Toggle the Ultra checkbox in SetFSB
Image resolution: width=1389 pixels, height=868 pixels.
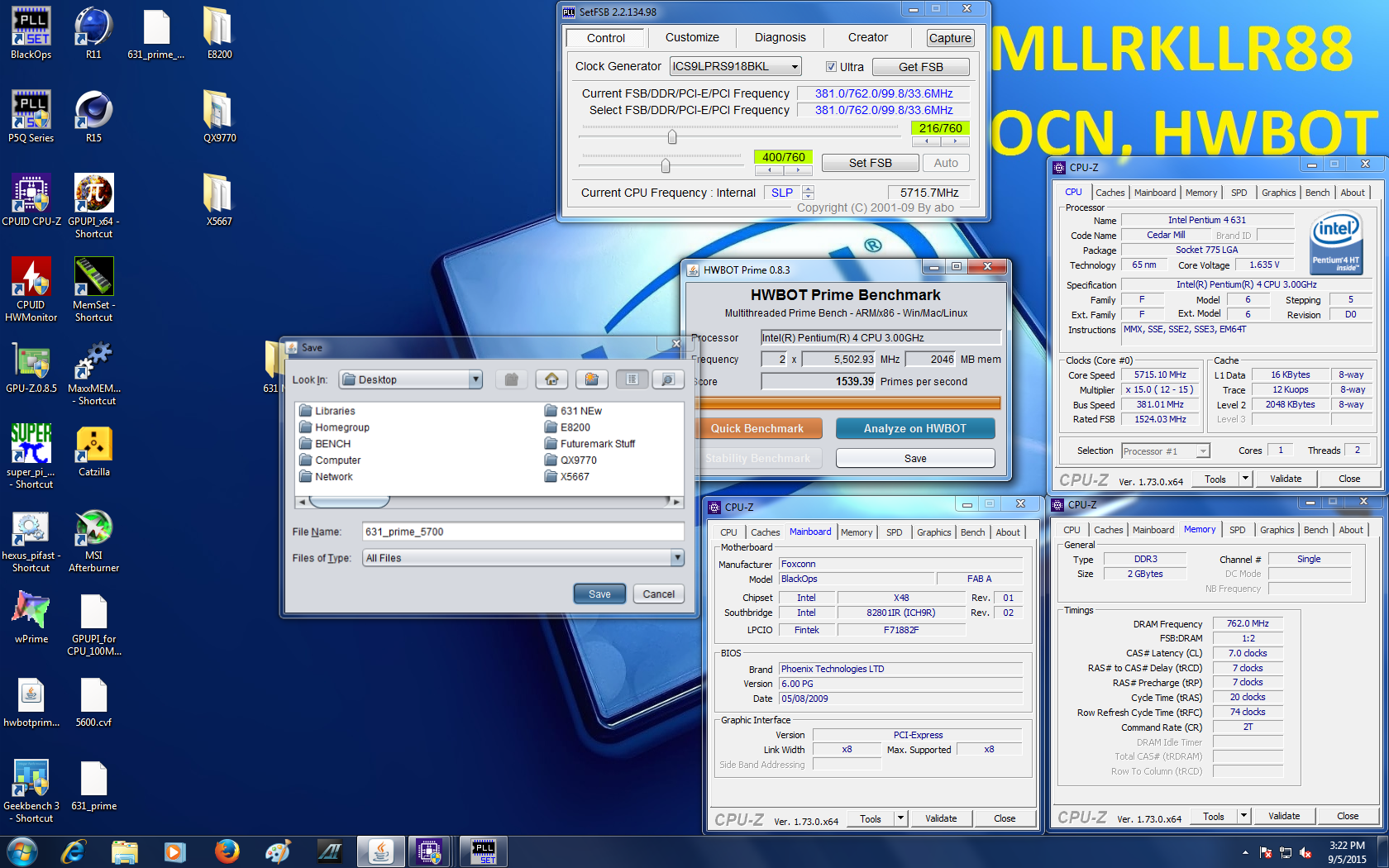[831, 67]
